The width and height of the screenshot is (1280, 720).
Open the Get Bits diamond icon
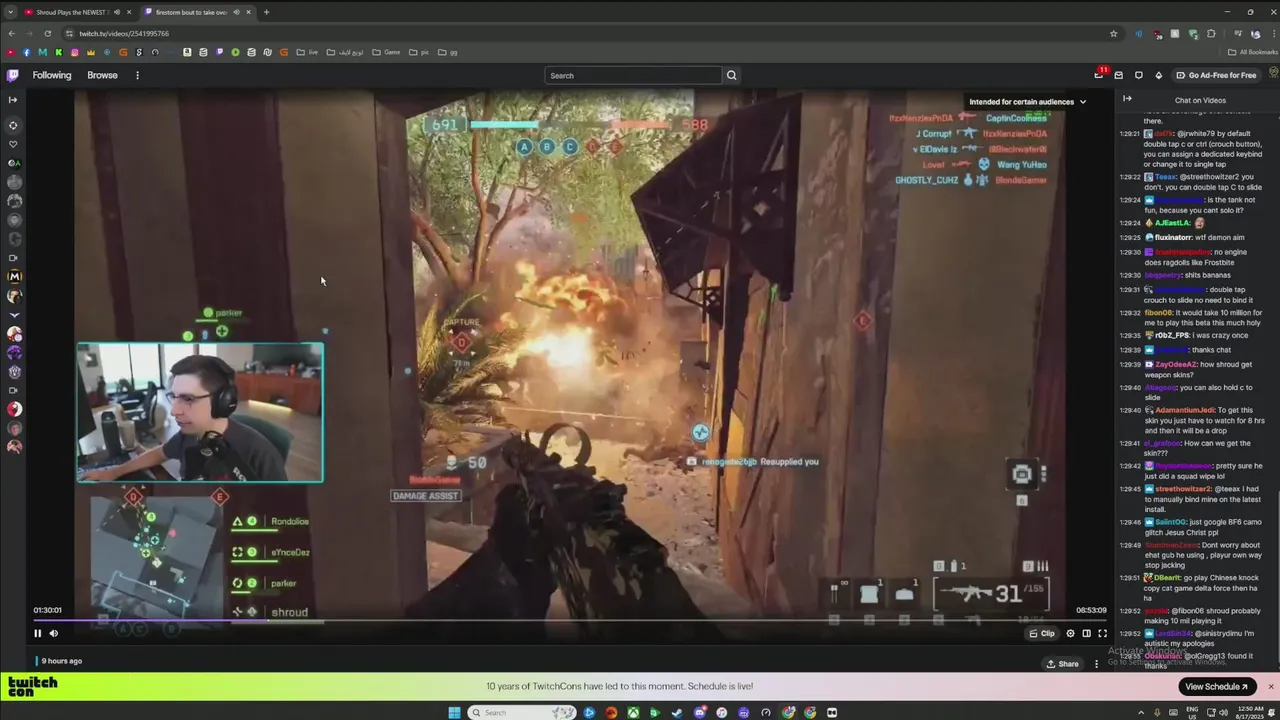[x=1159, y=75]
